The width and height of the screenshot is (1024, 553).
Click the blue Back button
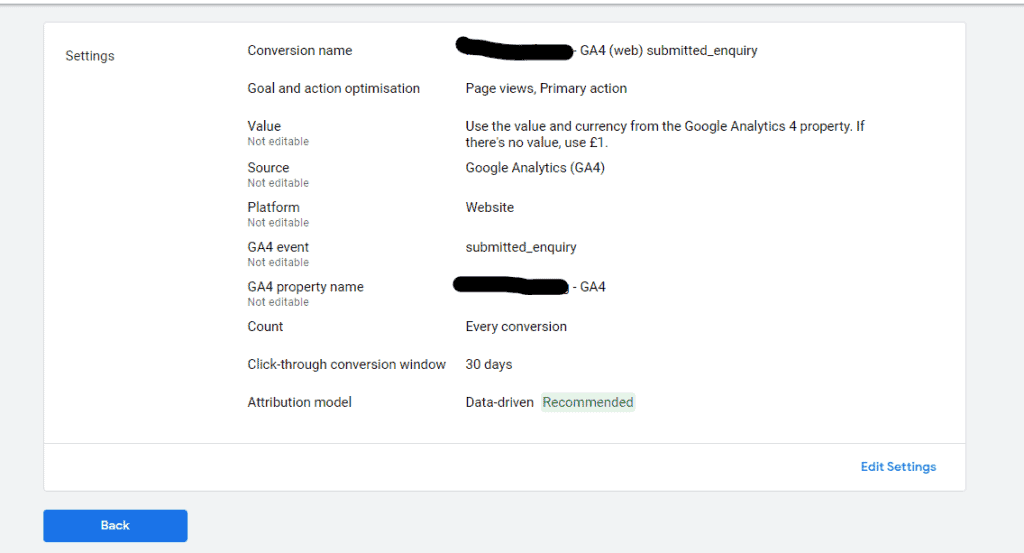click(x=115, y=526)
